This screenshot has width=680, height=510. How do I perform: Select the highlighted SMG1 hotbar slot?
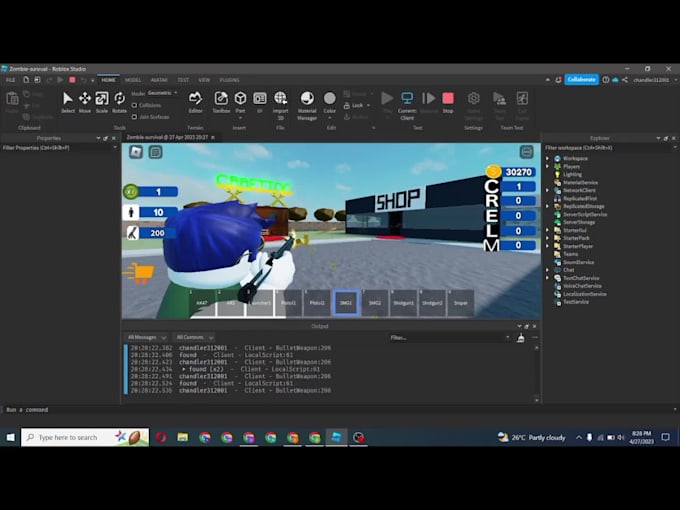click(x=346, y=303)
